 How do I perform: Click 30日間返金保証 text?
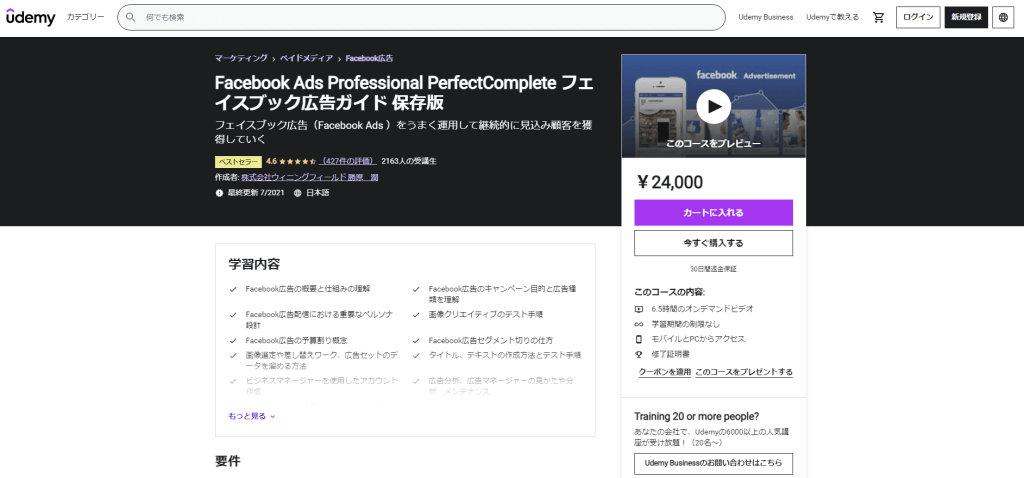(x=713, y=268)
